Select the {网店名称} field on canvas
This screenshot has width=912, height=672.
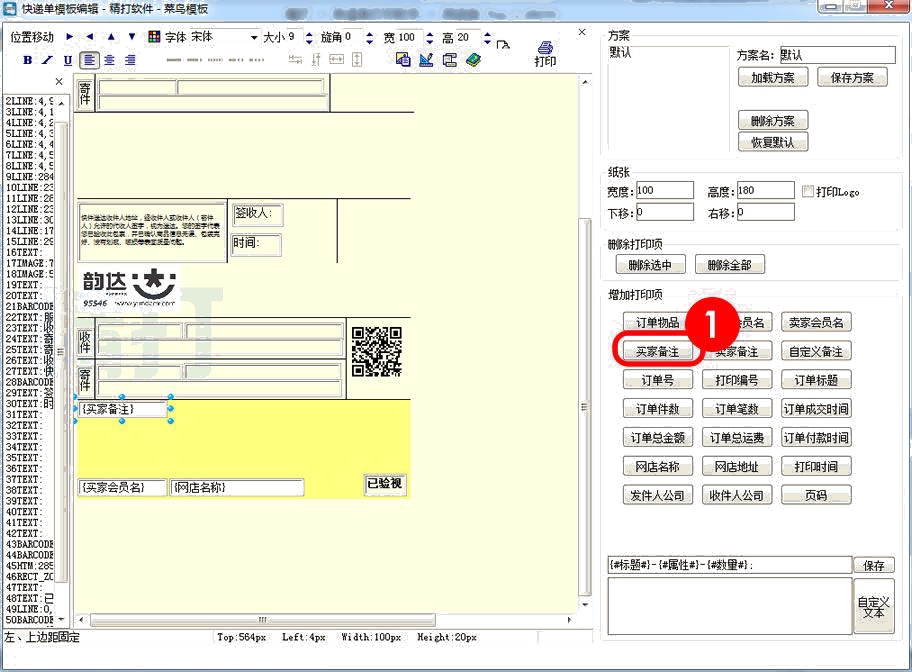click(236, 488)
